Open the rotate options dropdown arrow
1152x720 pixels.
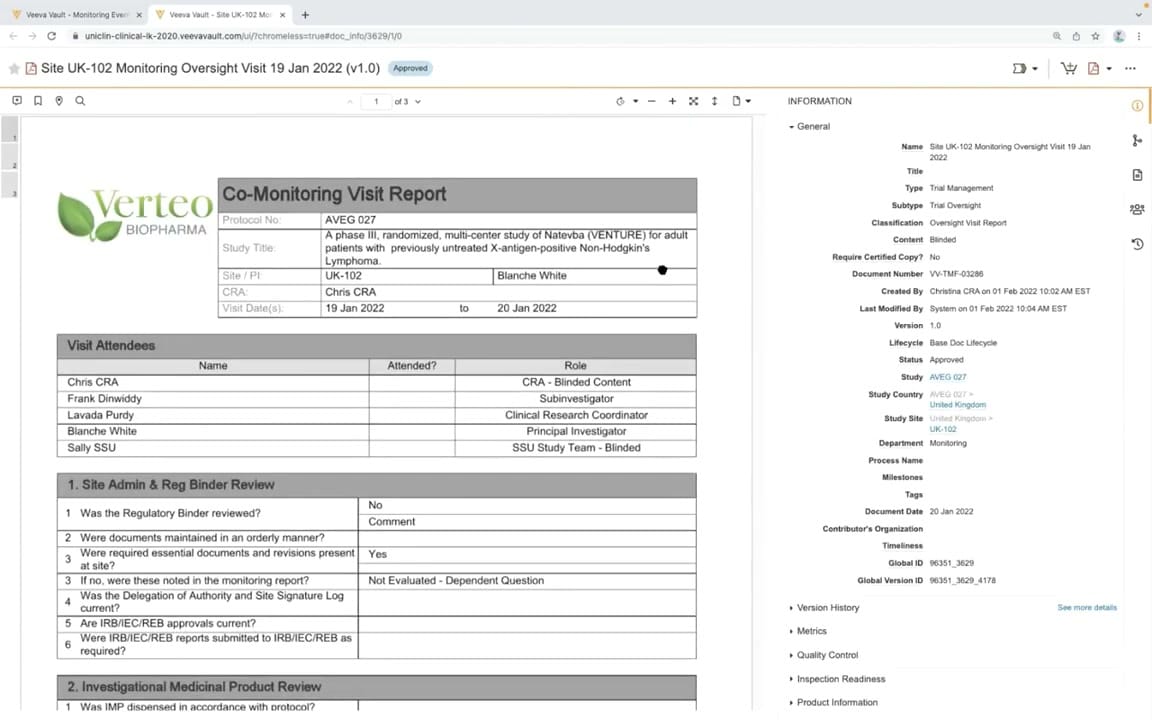click(636, 101)
